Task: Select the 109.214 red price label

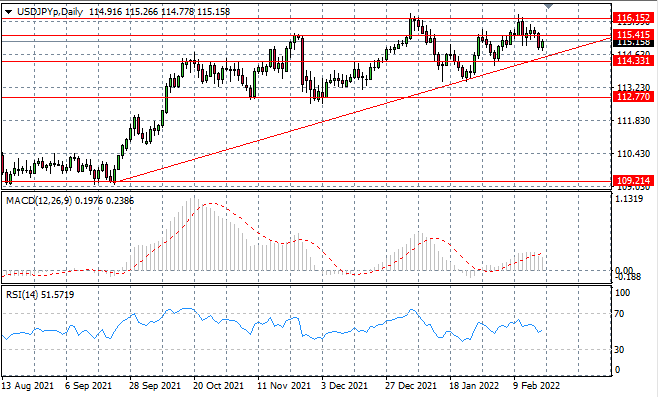Action: (x=634, y=181)
